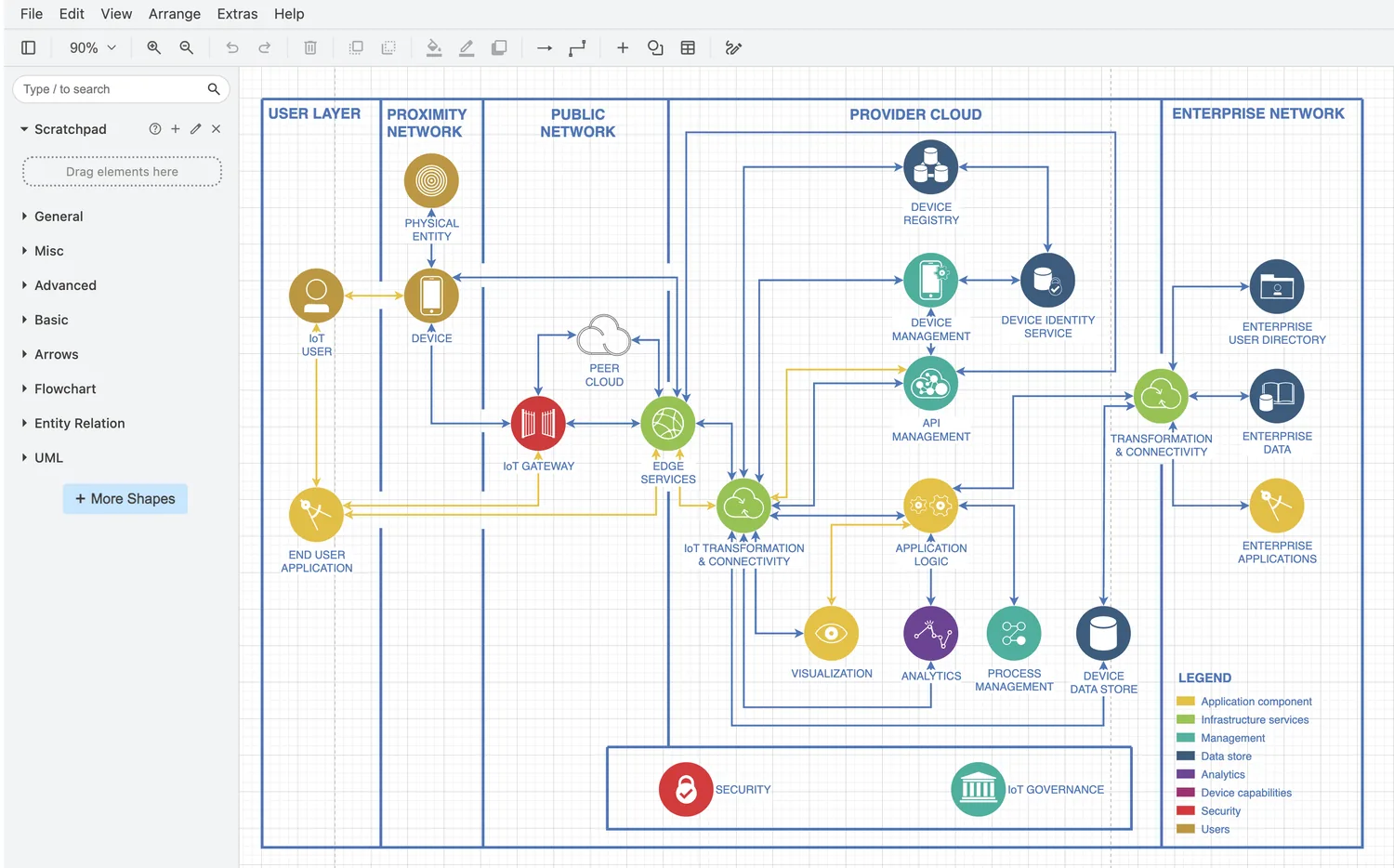Screen dimensions: 1394x868
Task: Select the Enterprise User Directory node
Action: (x=1277, y=286)
